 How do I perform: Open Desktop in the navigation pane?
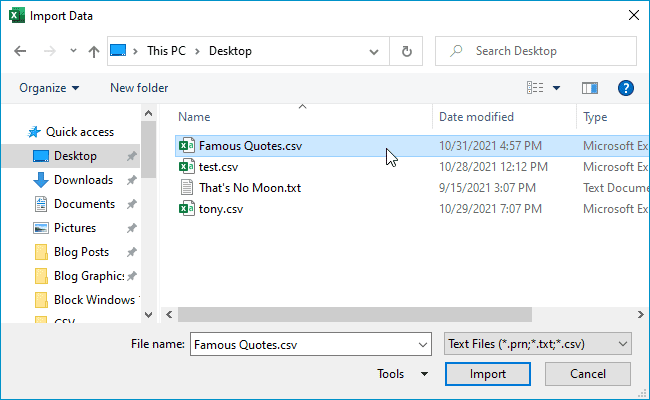75,156
